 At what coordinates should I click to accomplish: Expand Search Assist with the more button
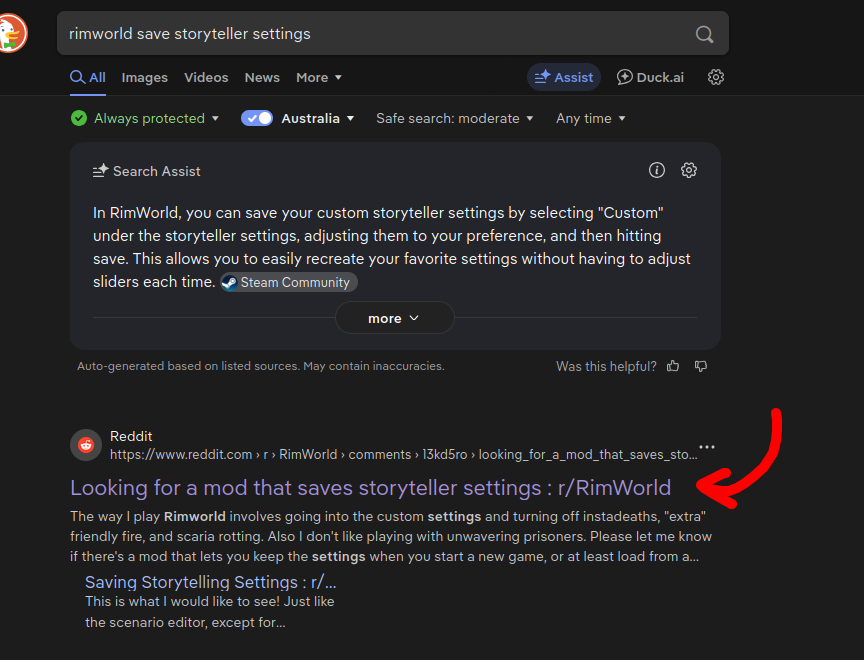(x=395, y=318)
